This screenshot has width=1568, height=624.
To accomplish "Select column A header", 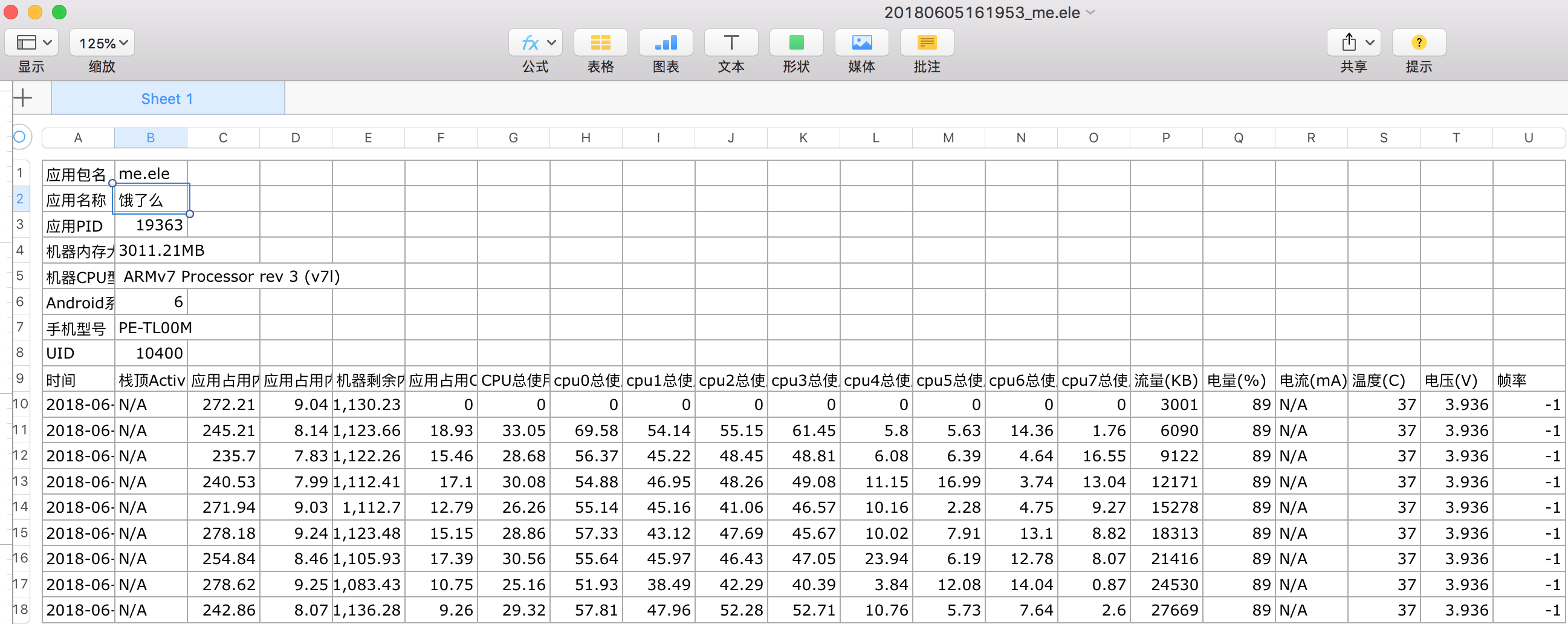I will point(78,138).
